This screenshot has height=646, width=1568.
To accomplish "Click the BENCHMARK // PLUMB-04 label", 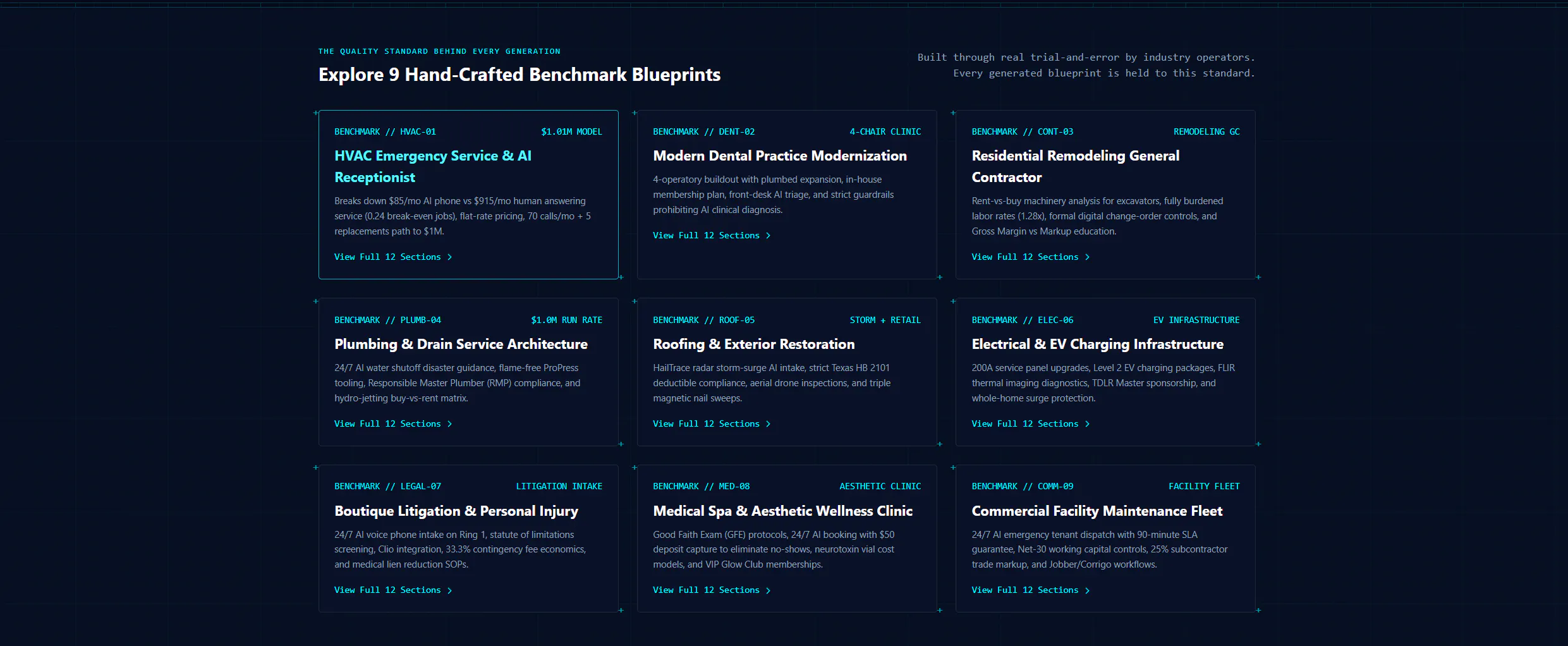I will click(x=387, y=320).
